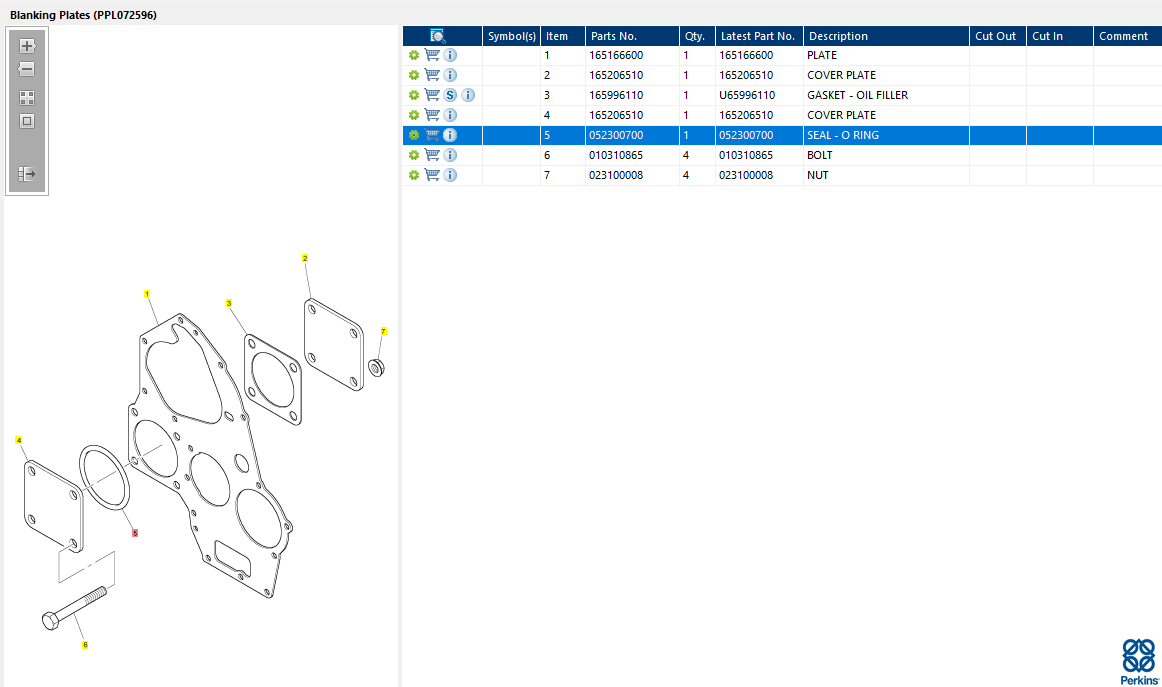Click the GASKET - OIL FILLER description
Image resolution: width=1162 pixels, height=687 pixels.
click(857, 95)
